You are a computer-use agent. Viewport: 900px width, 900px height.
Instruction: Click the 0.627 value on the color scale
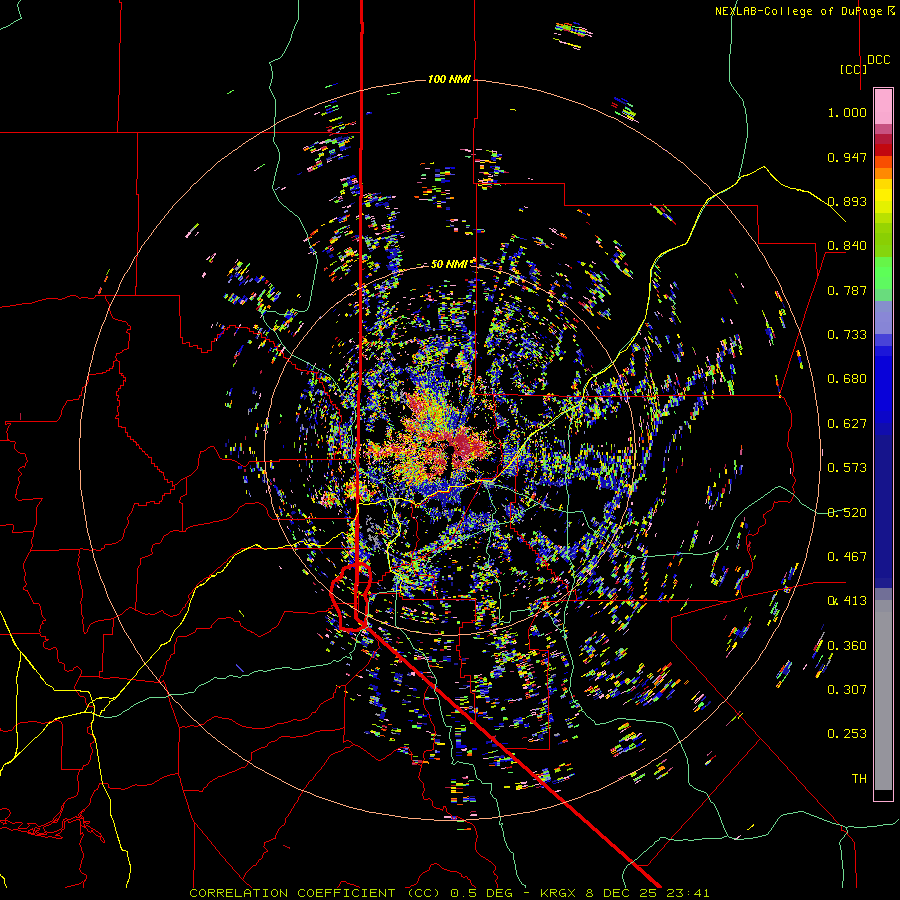[x=847, y=424]
